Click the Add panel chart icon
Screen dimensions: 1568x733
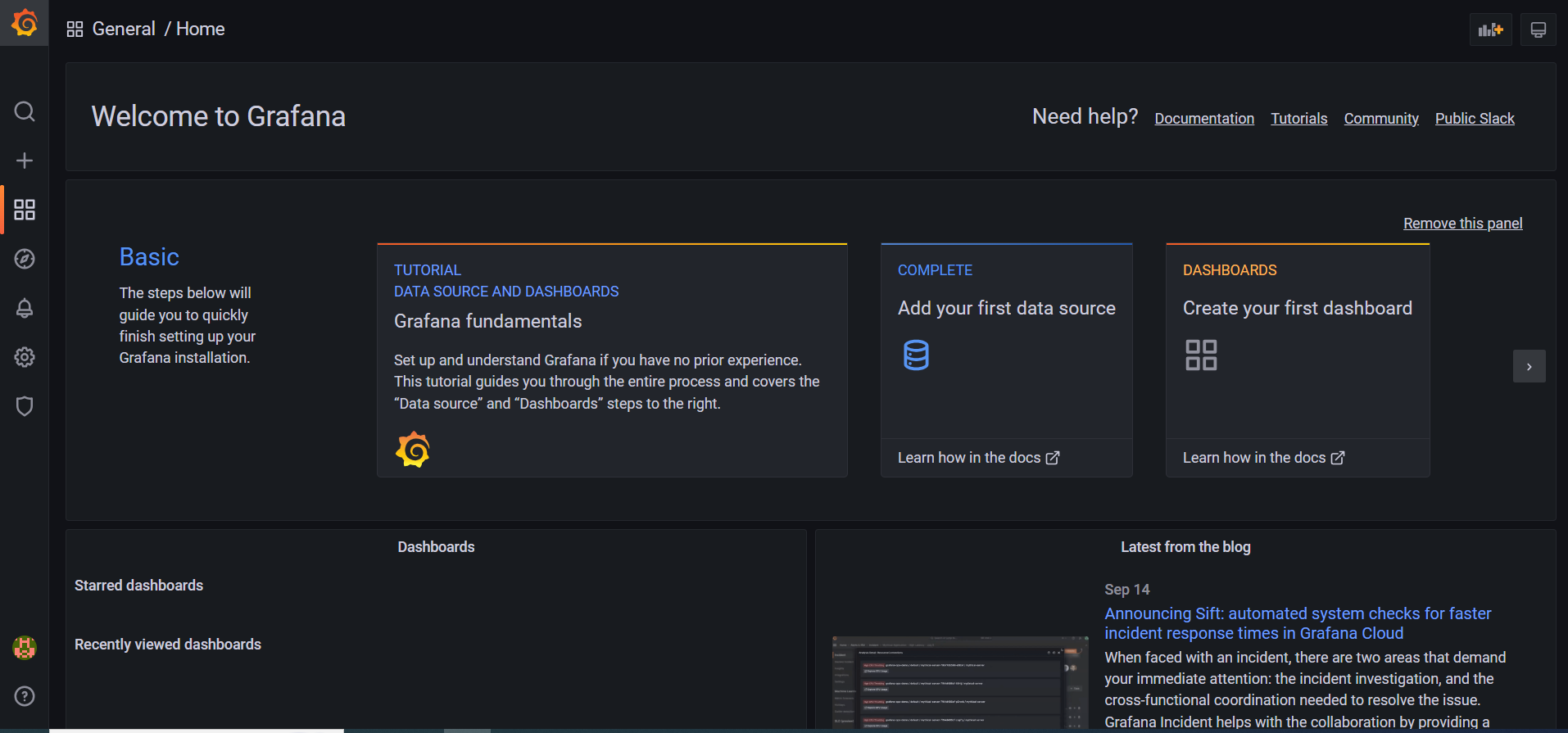1491,29
